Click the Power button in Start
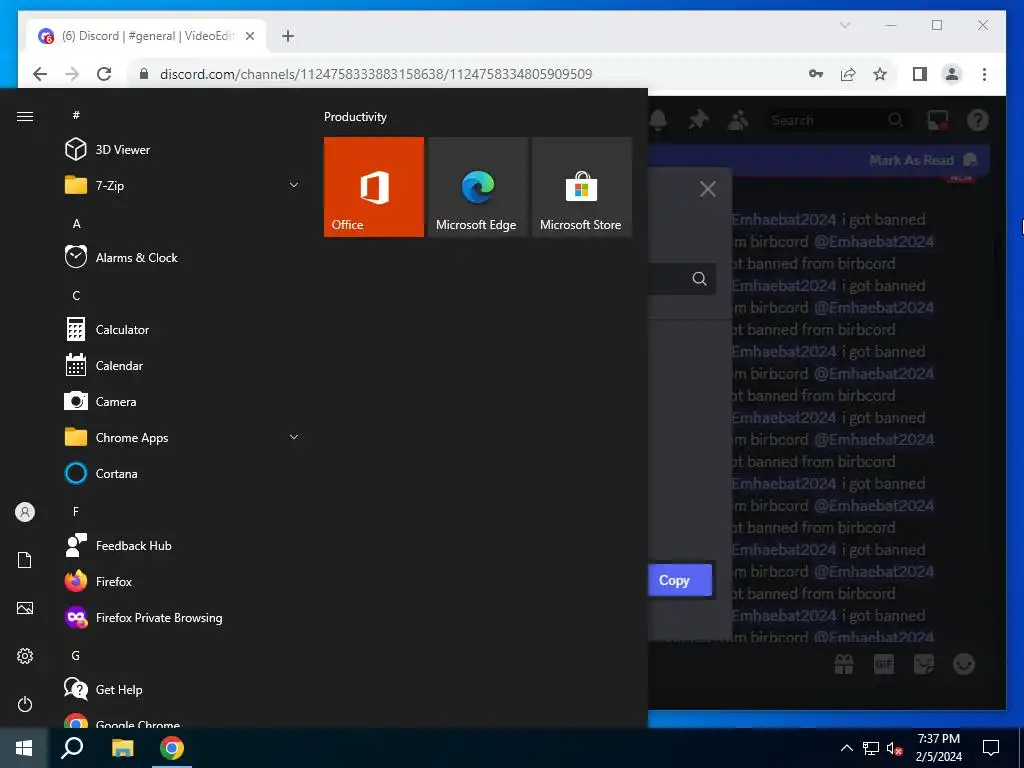Image resolution: width=1024 pixels, height=768 pixels. click(25, 704)
